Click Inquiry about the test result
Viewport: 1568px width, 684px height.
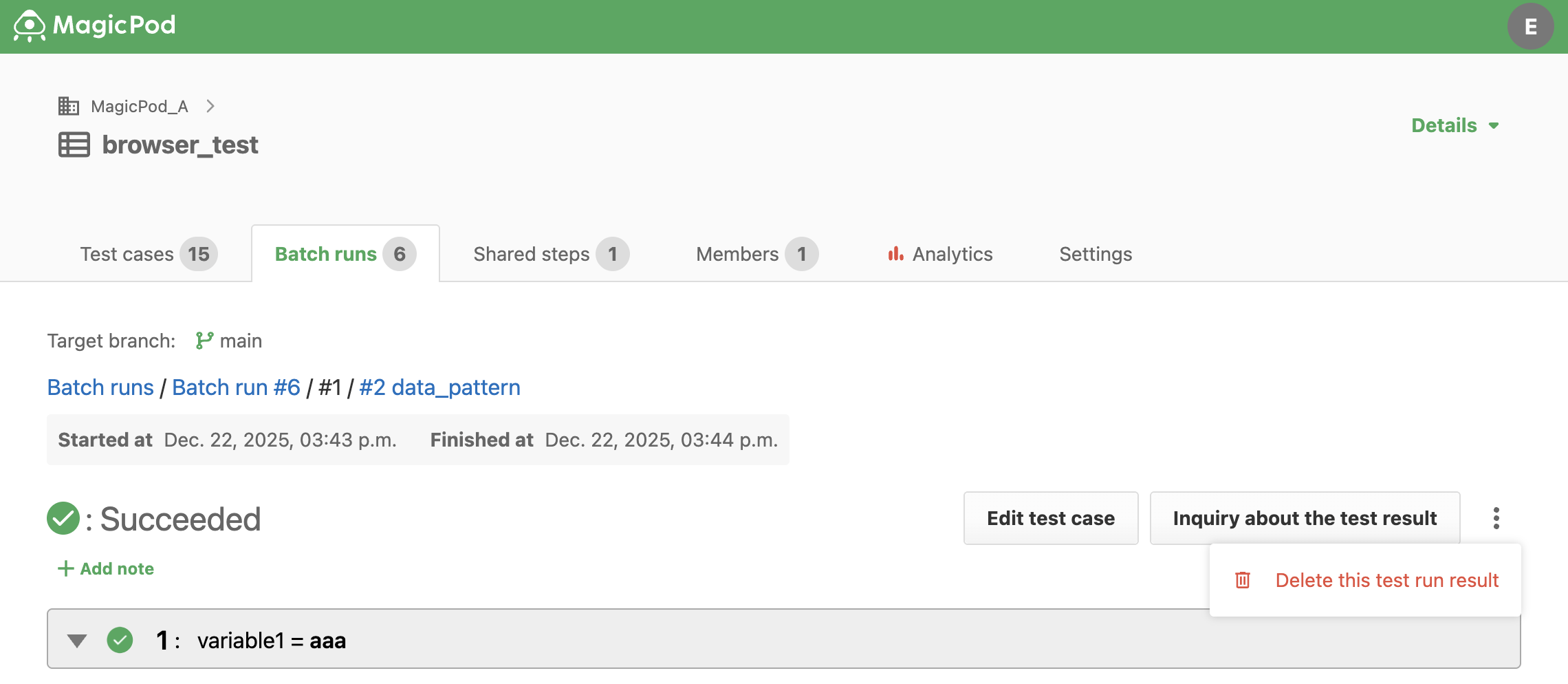(x=1305, y=518)
